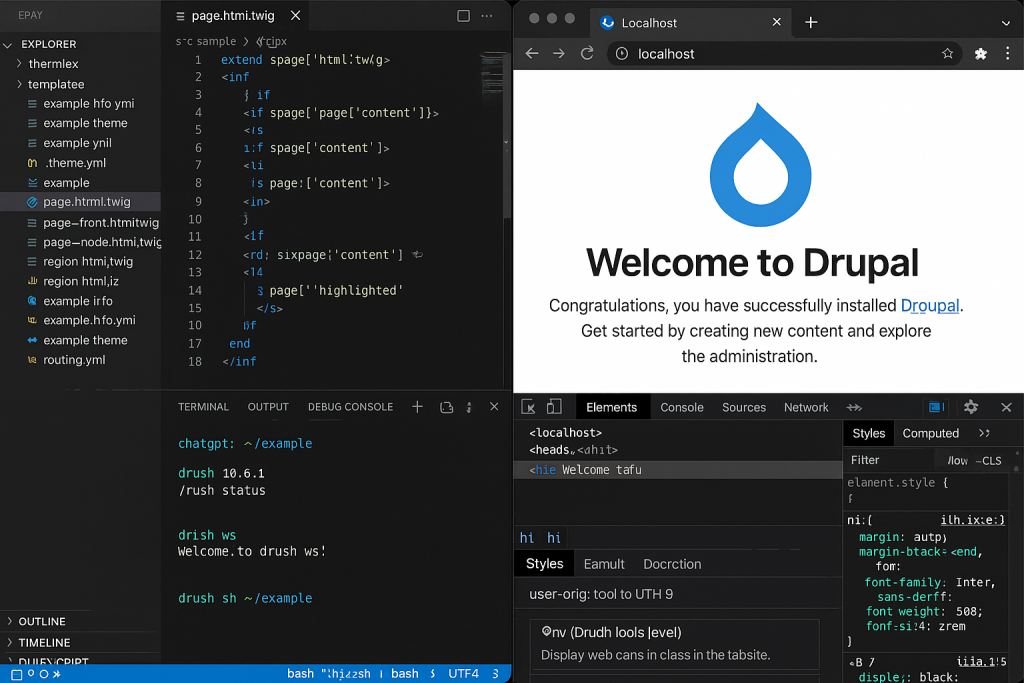Screen dimensions: 1024x683
Task: Create new terminal with plus icon
Action: (417, 407)
